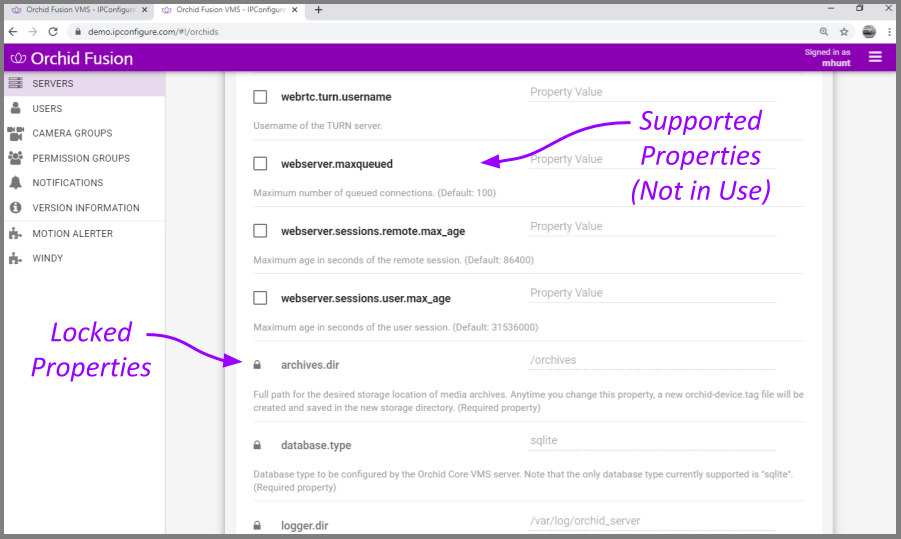Click the Permission Groups people icon

tap(16, 158)
